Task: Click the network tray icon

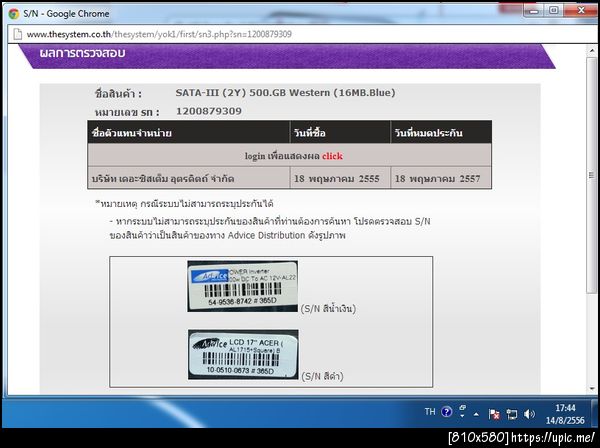Action: click(x=512, y=414)
